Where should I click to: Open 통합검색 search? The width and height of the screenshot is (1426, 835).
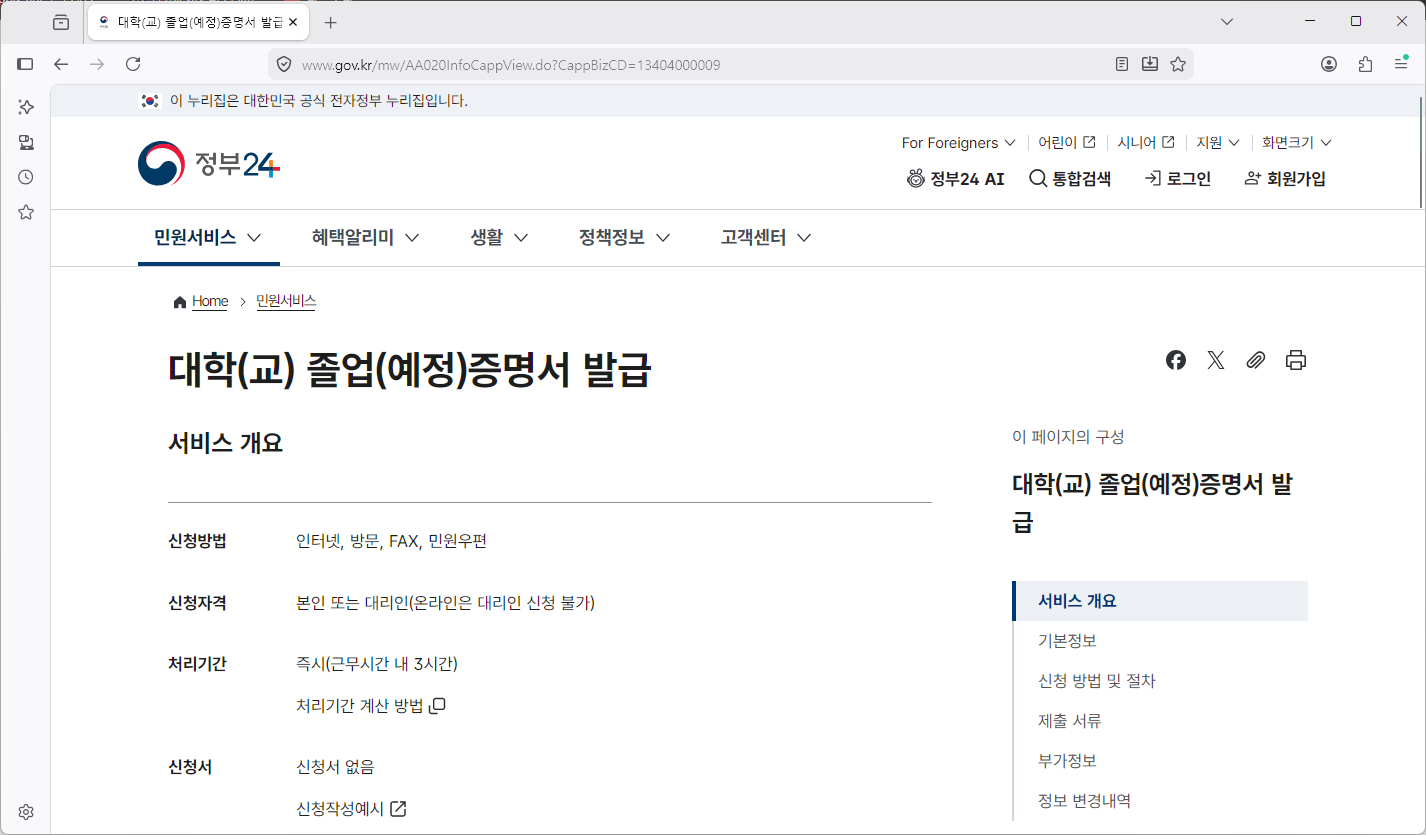pos(1070,179)
